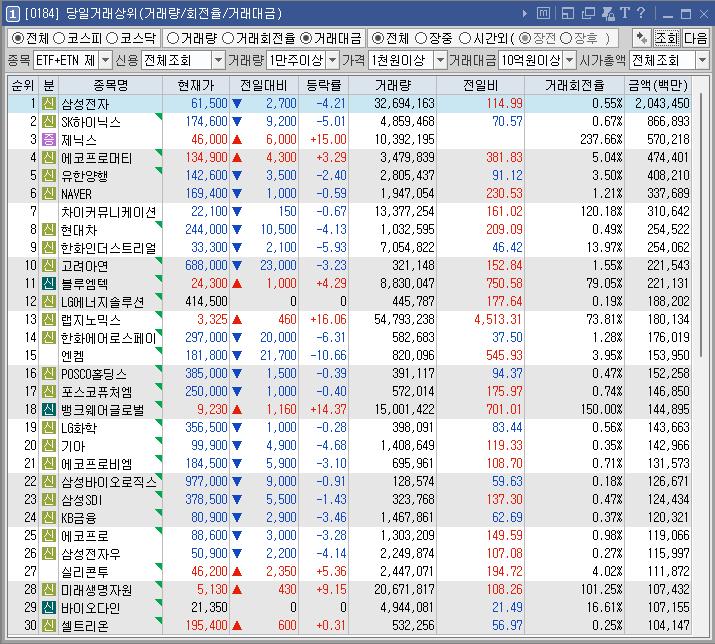
Task: Select the 시간외 radio button
Action: (x=465, y=38)
